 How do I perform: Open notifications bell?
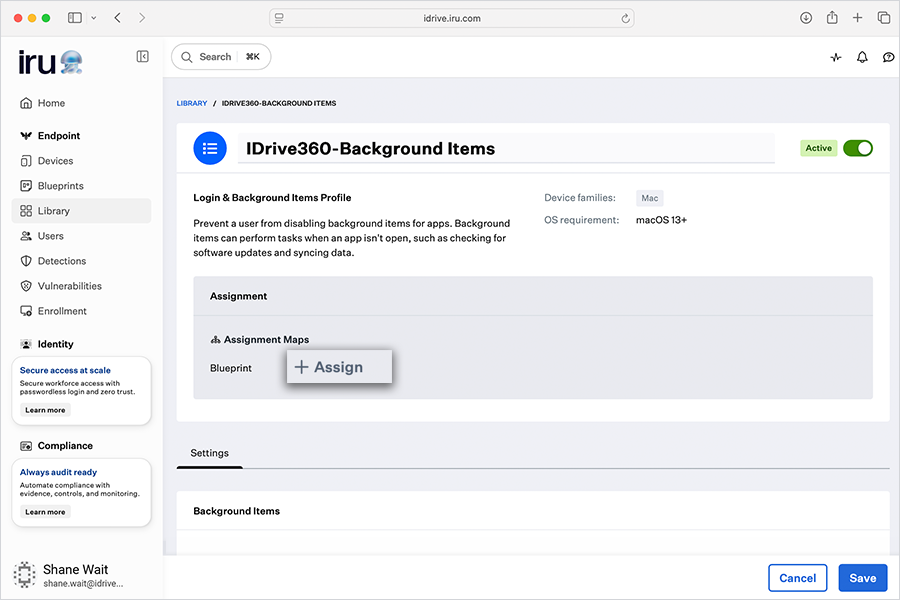pos(862,57)
